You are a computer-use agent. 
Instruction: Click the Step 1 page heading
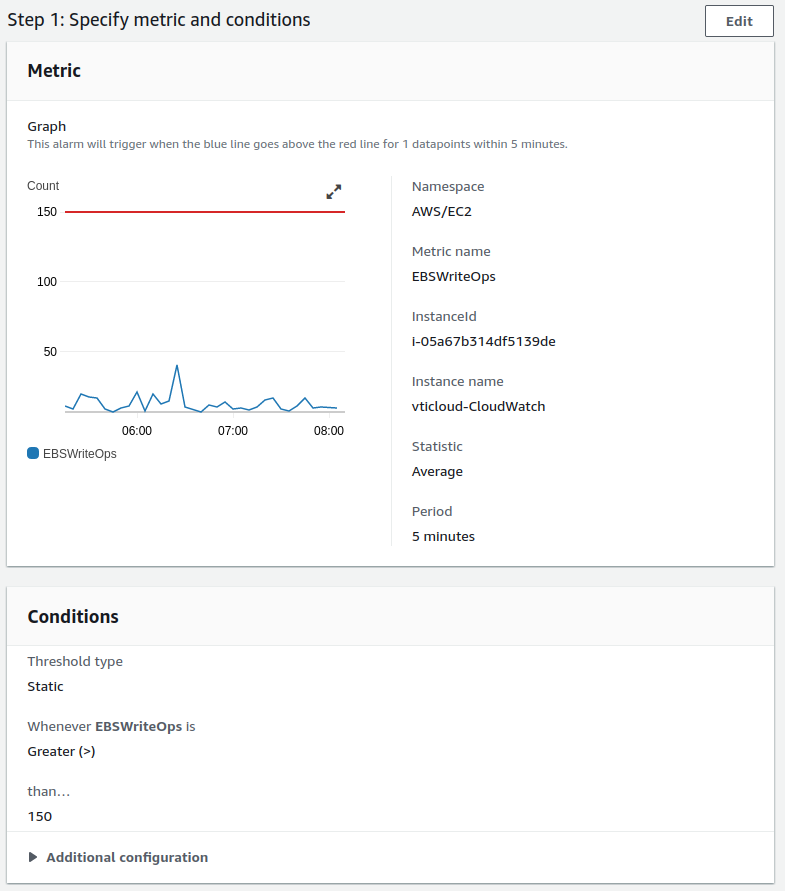(x=159, y=20)
